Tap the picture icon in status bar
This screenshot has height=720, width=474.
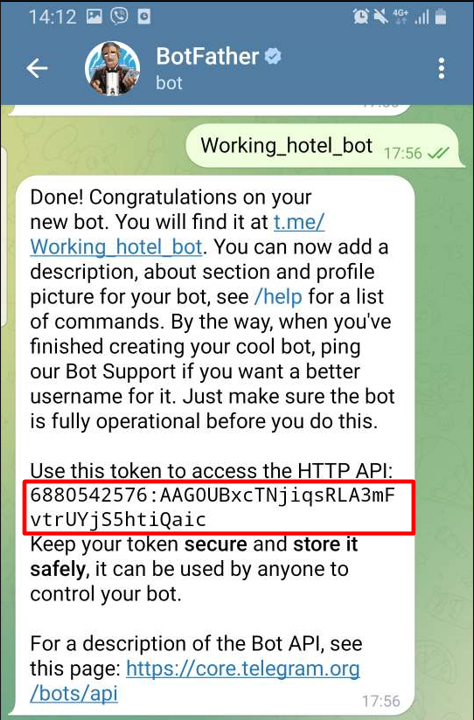click(94, 17)
